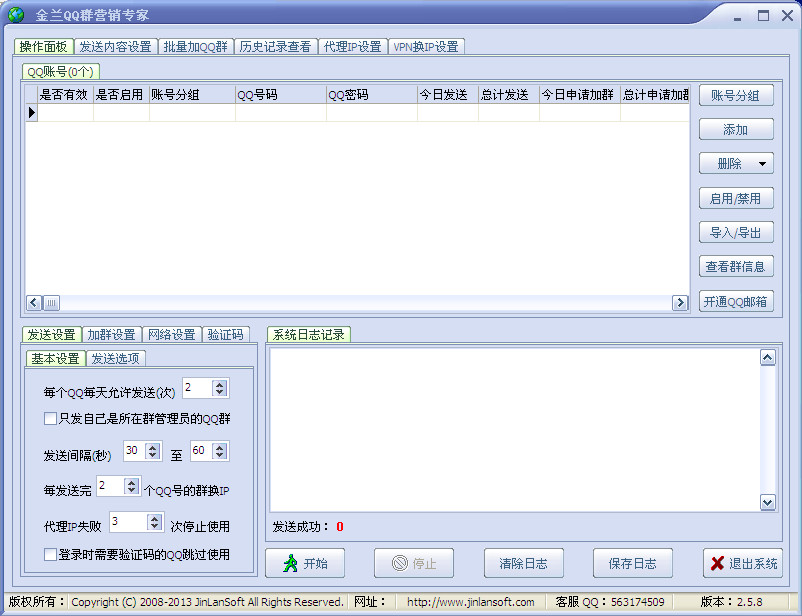Click the log panel scroll up arrow
This screenshot has height=616, width=802.
[x=768, y=358]
